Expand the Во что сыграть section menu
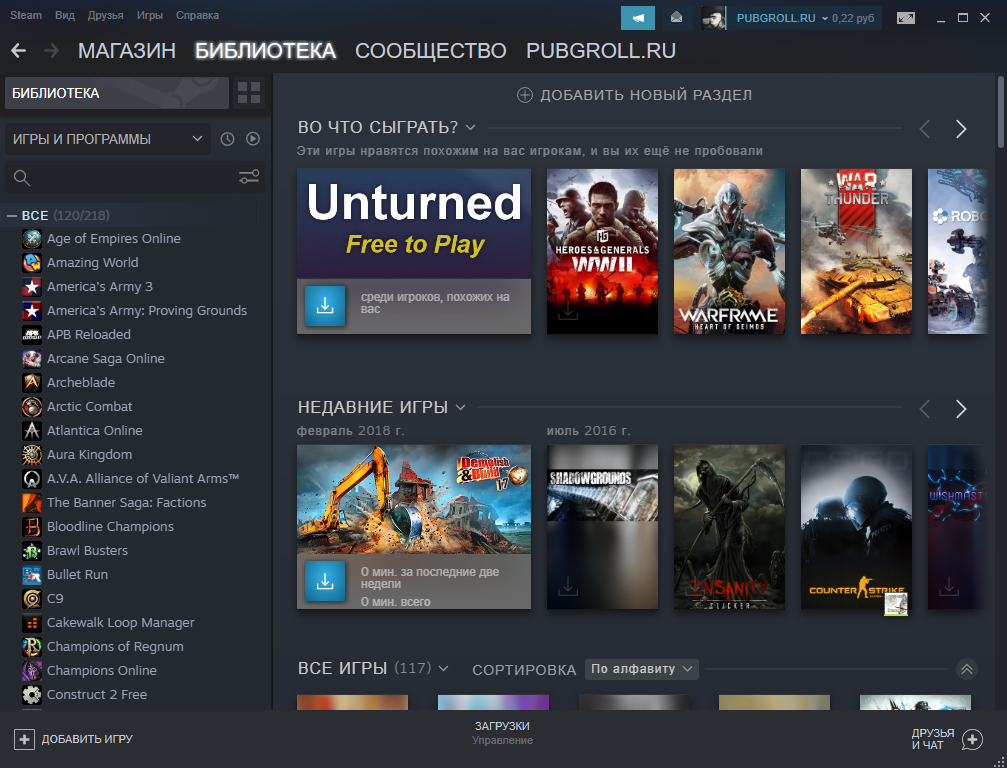The width and height of the screenshot is (1007, 768). tap(470, 127)
